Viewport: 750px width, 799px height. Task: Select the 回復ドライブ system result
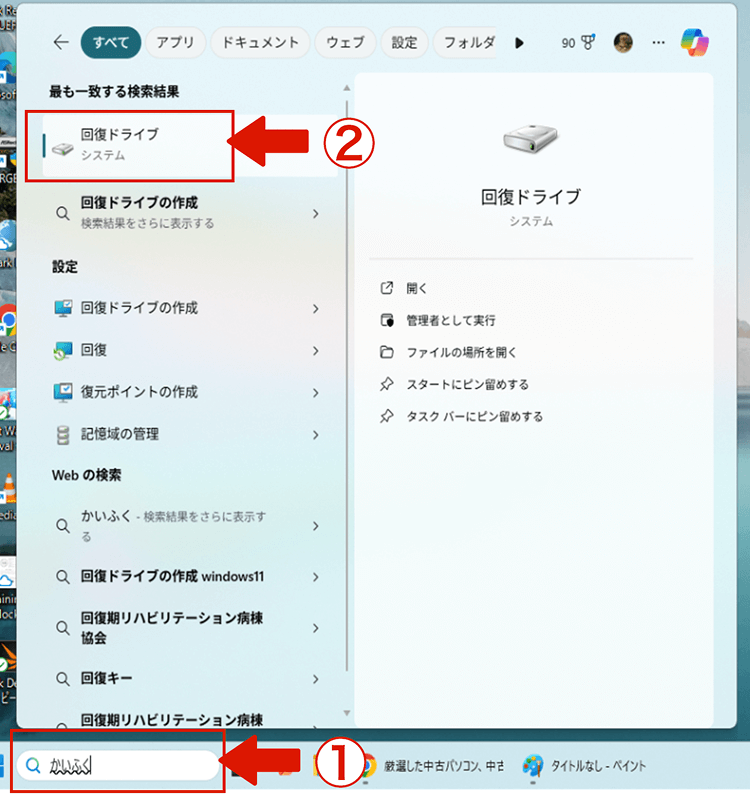click(190, 145)
